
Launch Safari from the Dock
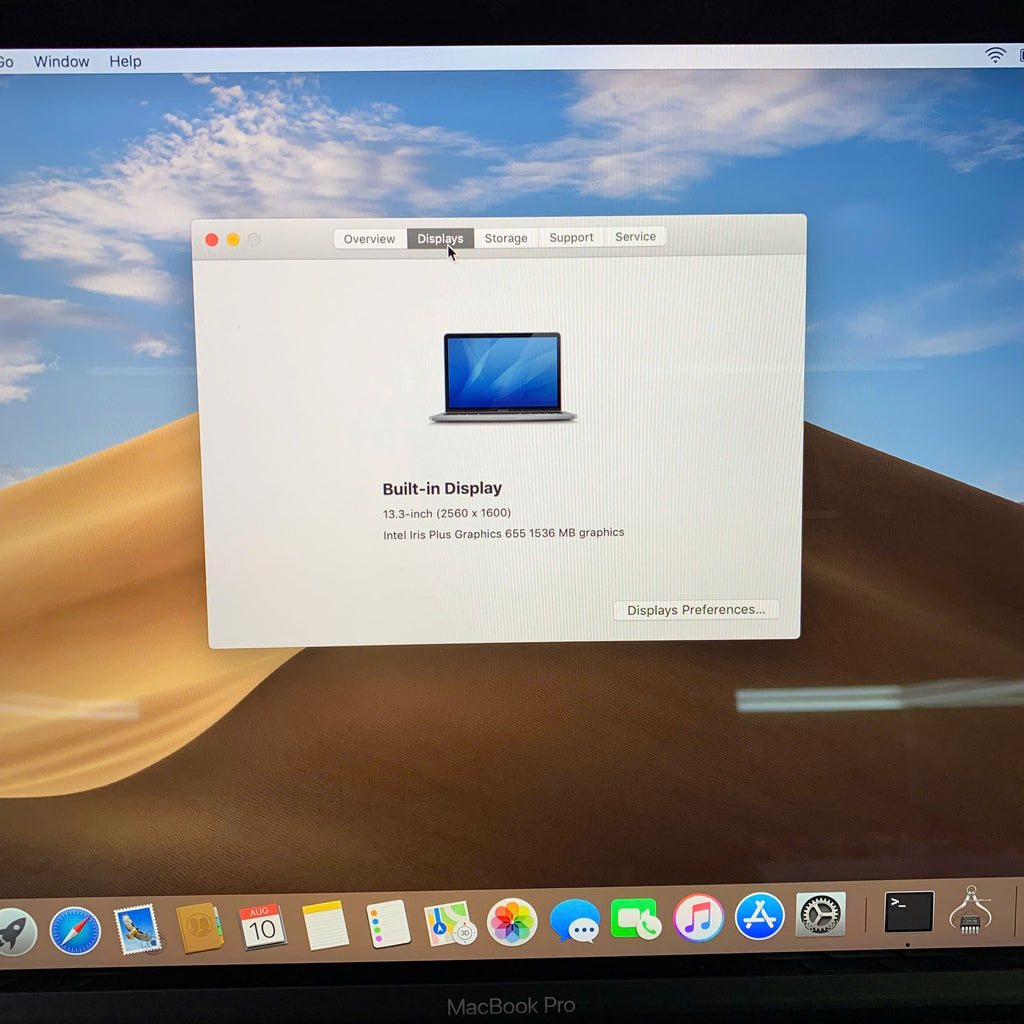pyautogui.click(x=75, y=930)
